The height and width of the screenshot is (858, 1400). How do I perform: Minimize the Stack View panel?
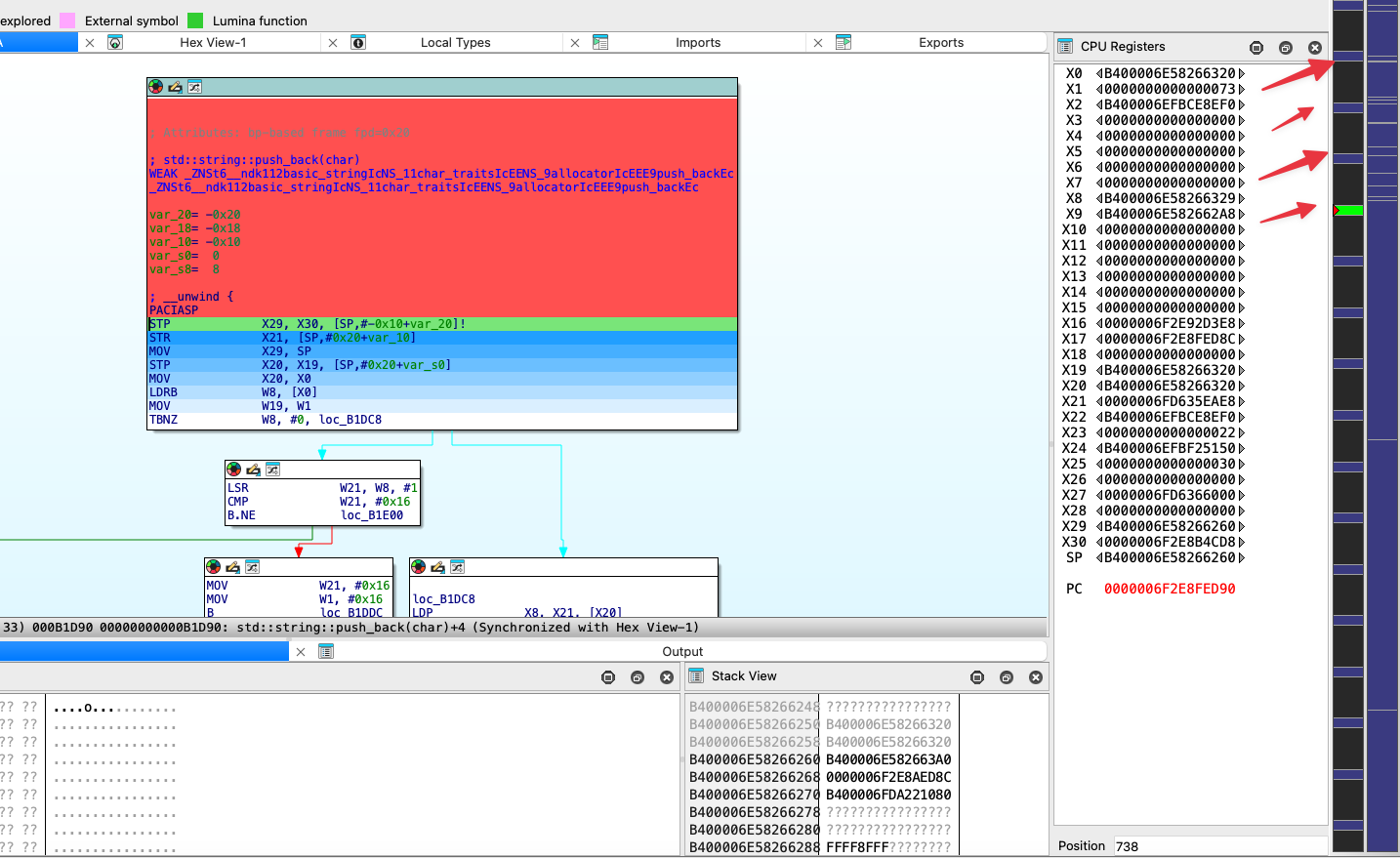(x=977, y=677)
